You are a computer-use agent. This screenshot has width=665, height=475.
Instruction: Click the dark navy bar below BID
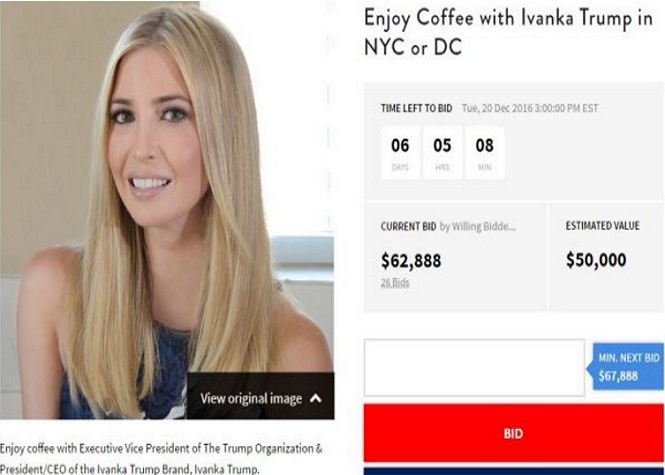pos(514,471)
